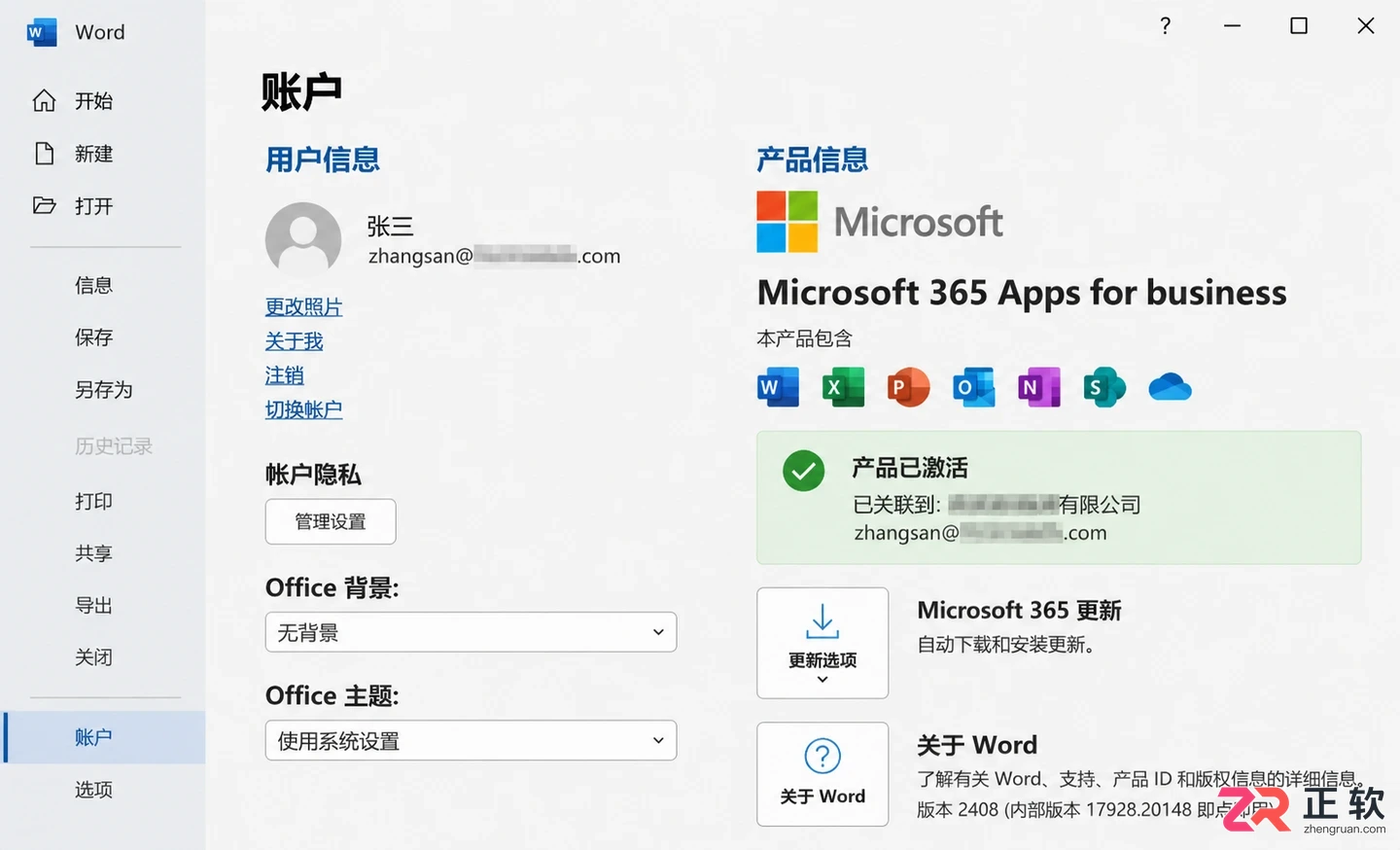1400x850 pixels.
Task: Open the 更新选项 update options menu
Action: tap(822, 643)
